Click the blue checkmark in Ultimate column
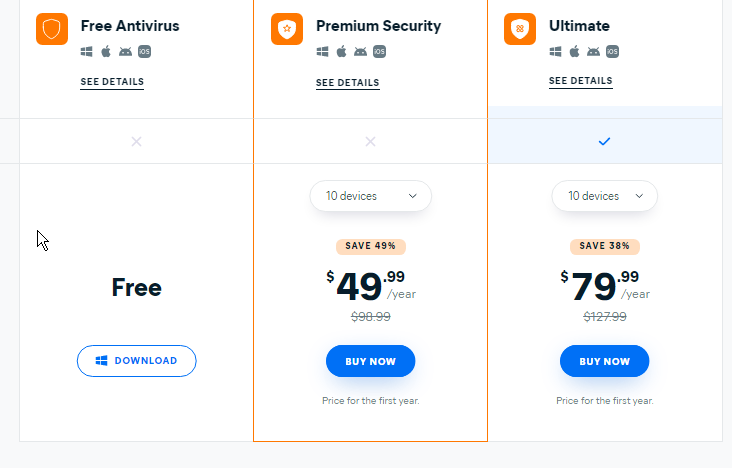 pyautogui.click(x=605, y=141)
